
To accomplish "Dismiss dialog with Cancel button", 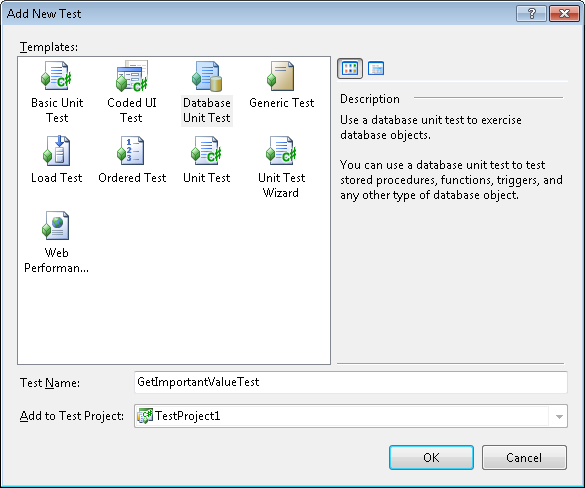I will click(524, 457).
